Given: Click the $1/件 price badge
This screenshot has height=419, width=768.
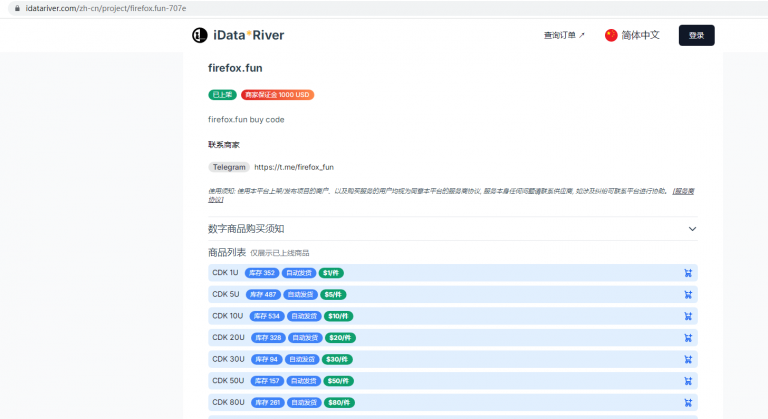Looking at the screenshot, I should click(x=331, y=273).
